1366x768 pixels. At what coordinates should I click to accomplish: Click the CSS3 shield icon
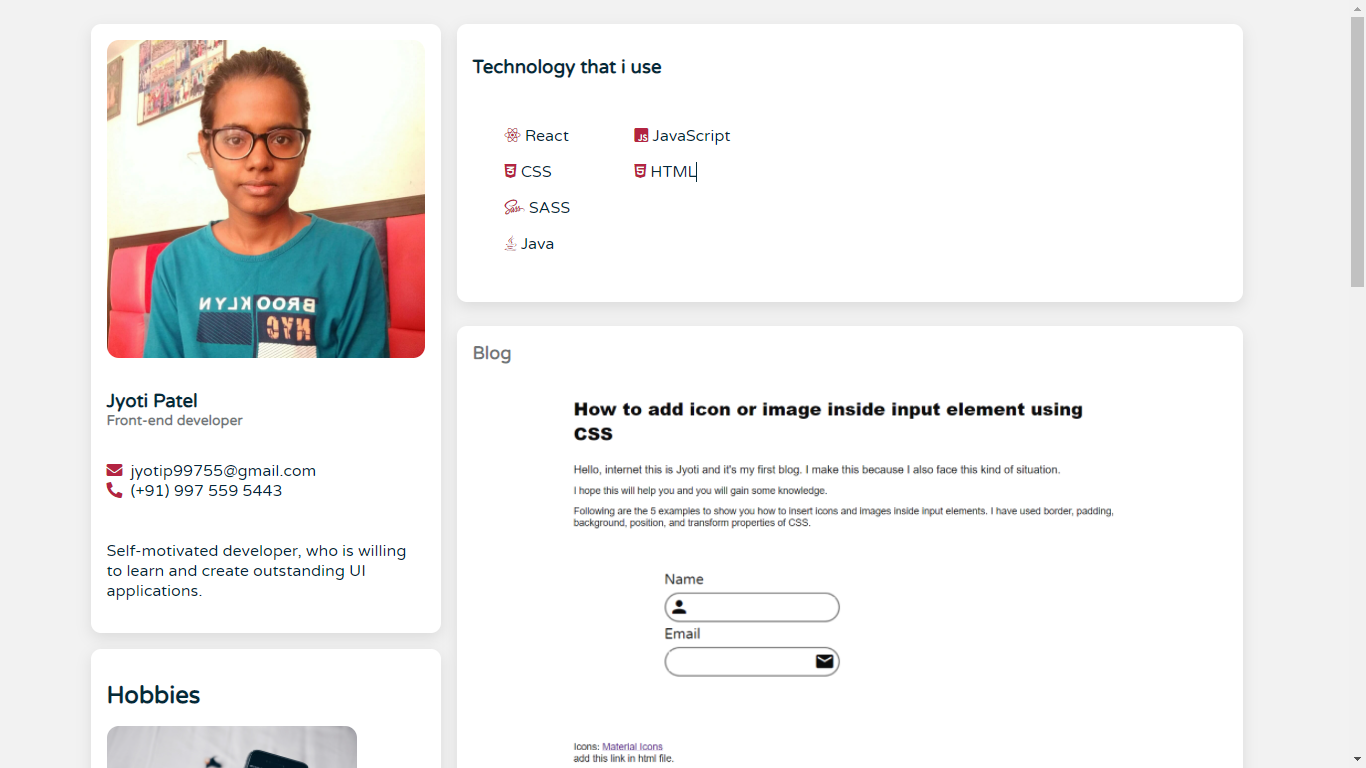point(510,171)
